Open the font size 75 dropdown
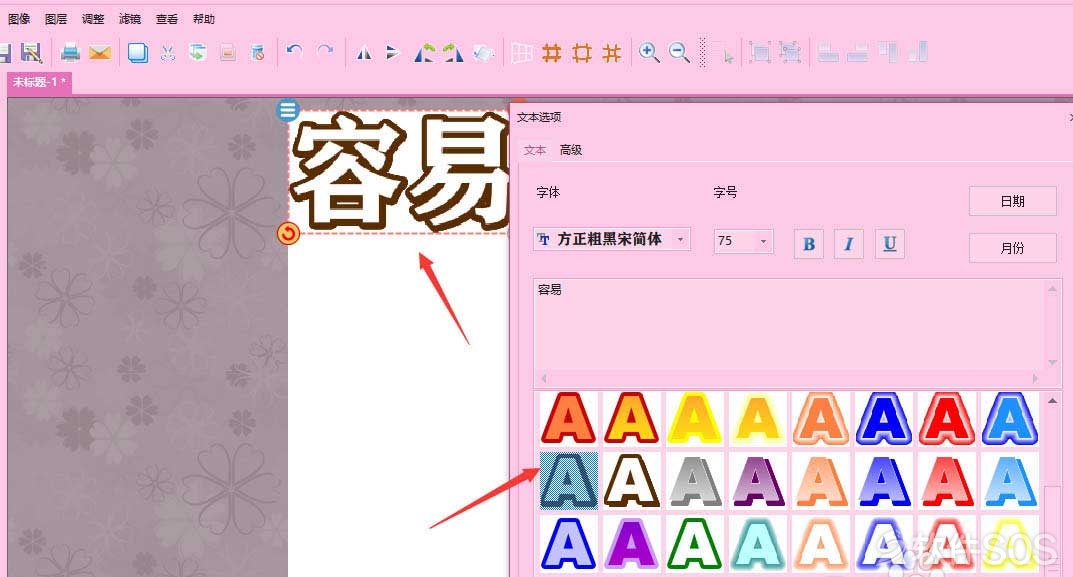Image resolution: width=1073 pixels, height=577 pixels. point(744,241)
